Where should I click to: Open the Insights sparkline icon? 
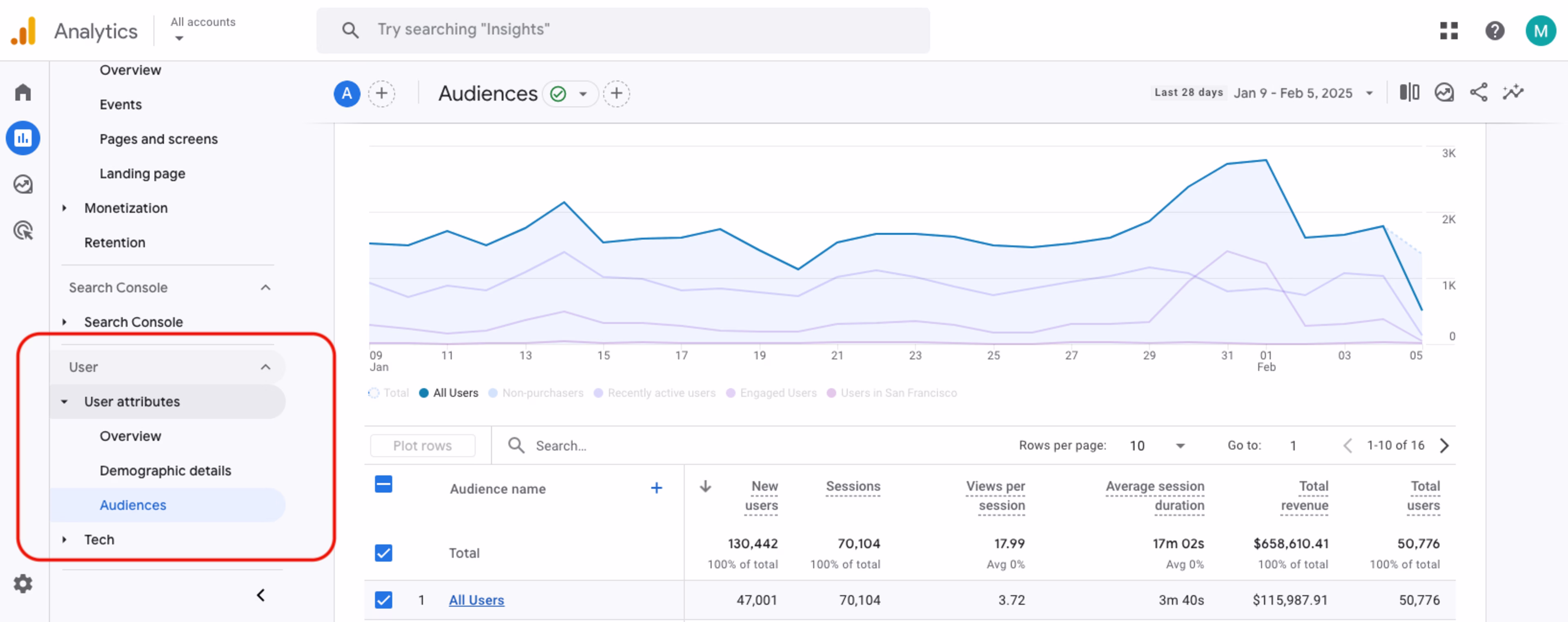click(x=1512, y=93)
